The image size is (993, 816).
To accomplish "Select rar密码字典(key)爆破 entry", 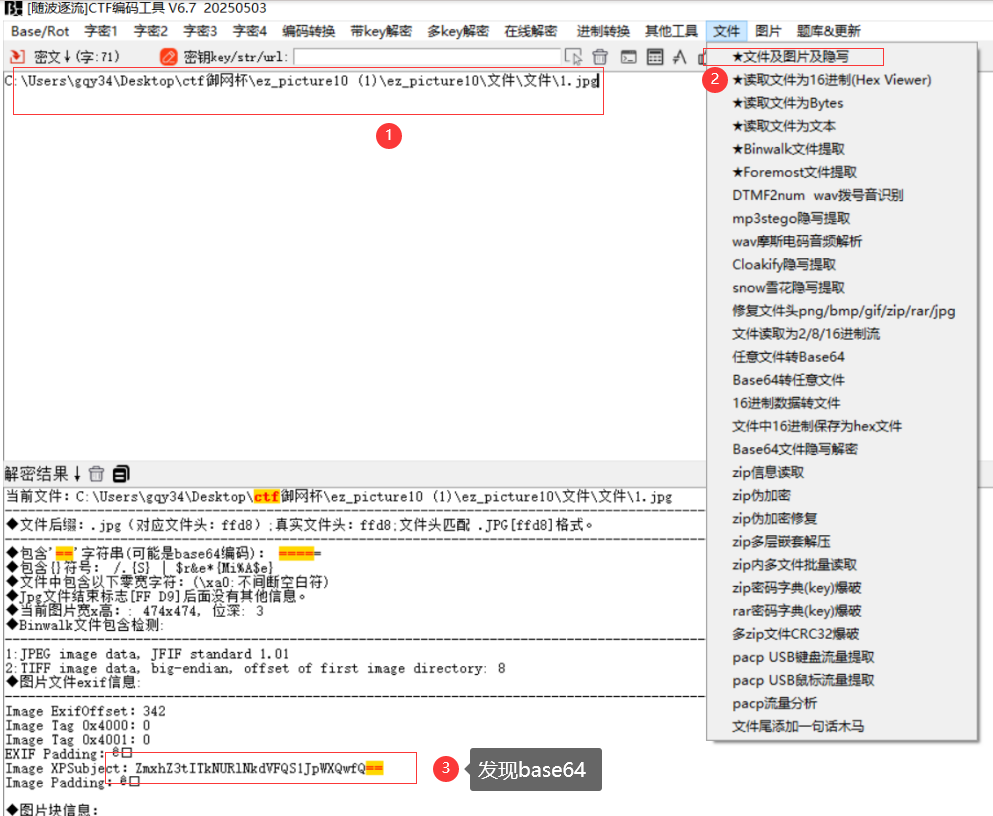I will [x=842, y=611].
